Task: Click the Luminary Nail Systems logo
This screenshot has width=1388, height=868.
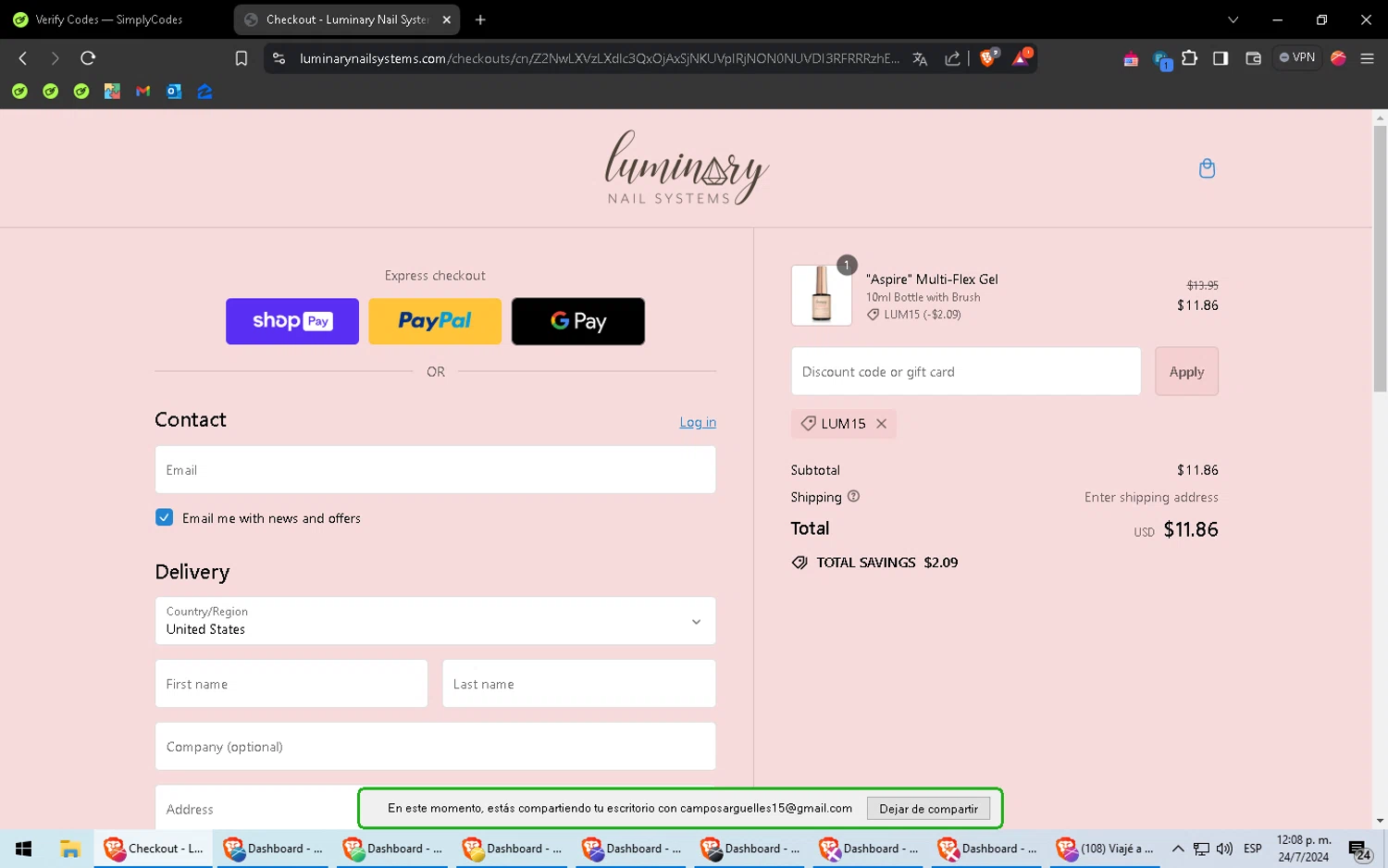Action: pos(687,167)
